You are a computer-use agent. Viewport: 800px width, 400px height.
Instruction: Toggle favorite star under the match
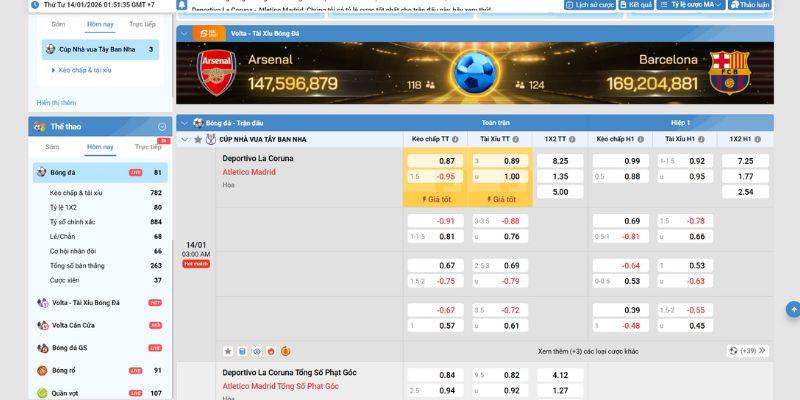tap(228, 351)
